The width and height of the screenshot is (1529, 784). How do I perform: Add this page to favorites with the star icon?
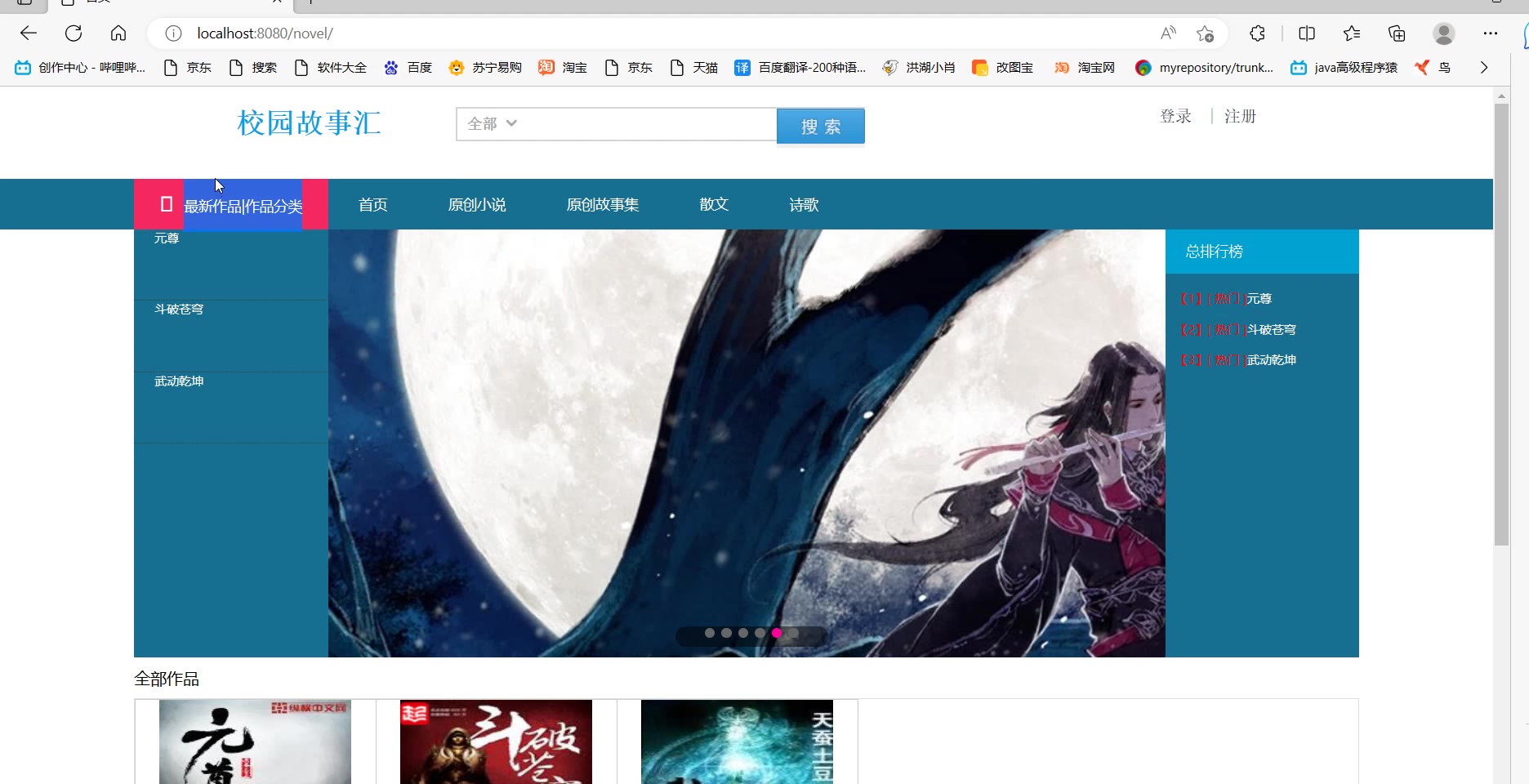click(x=1205, y=33)
